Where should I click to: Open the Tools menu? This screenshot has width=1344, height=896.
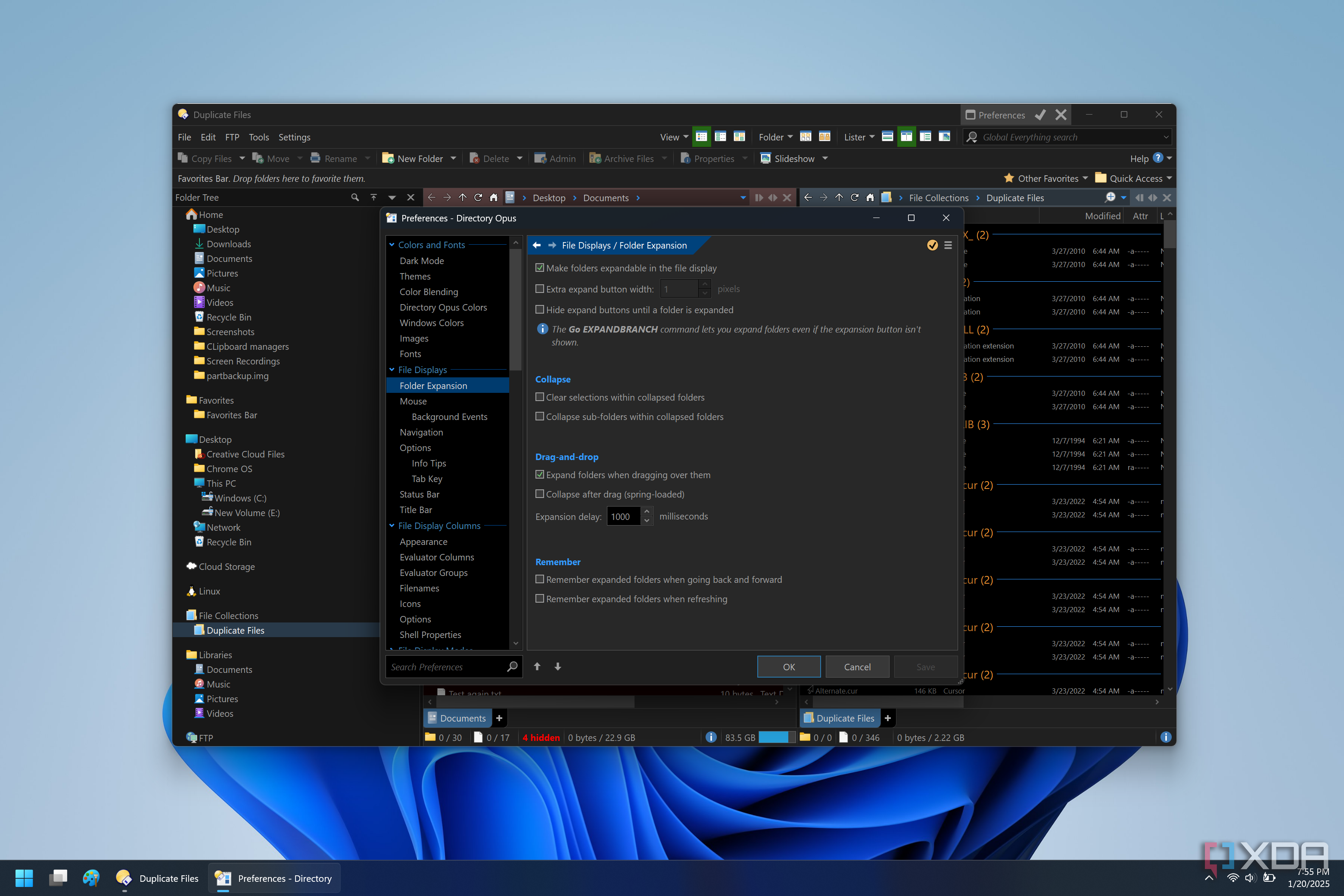tap(259, 137)
